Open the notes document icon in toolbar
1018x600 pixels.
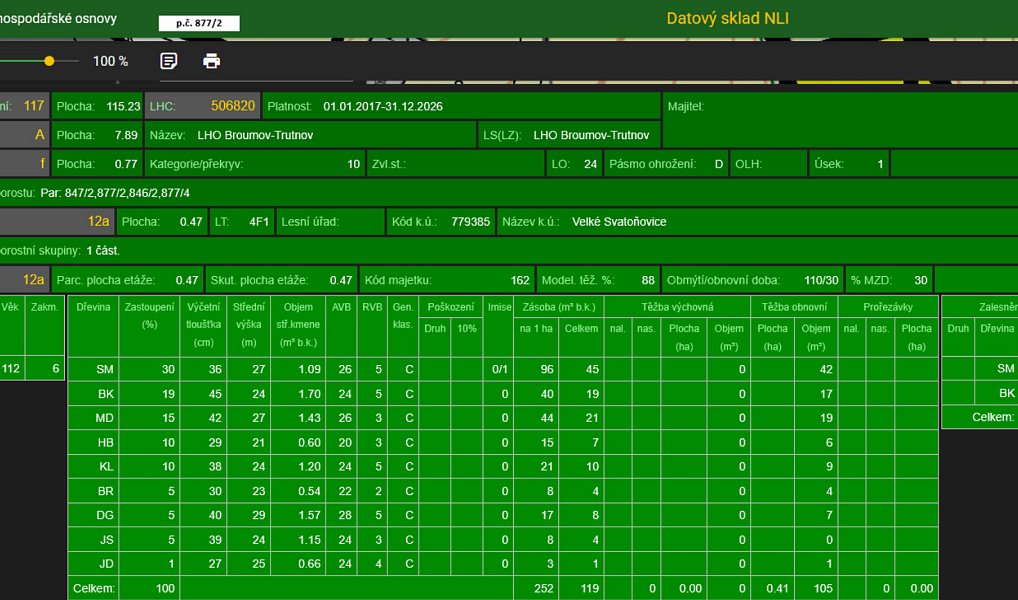click(x=169, y=61)
